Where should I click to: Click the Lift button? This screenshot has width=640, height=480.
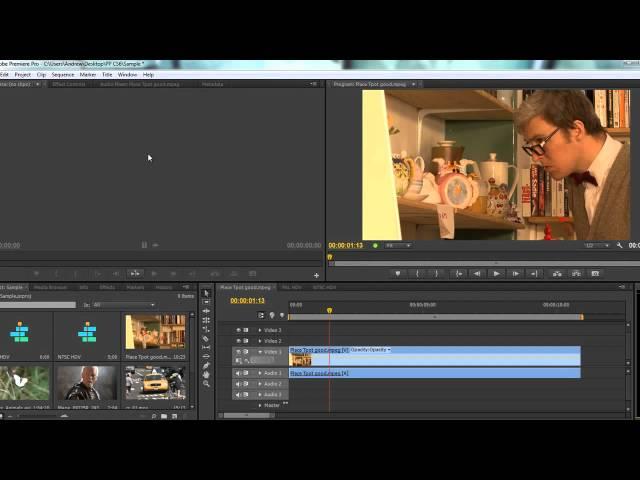pos(557,273)
